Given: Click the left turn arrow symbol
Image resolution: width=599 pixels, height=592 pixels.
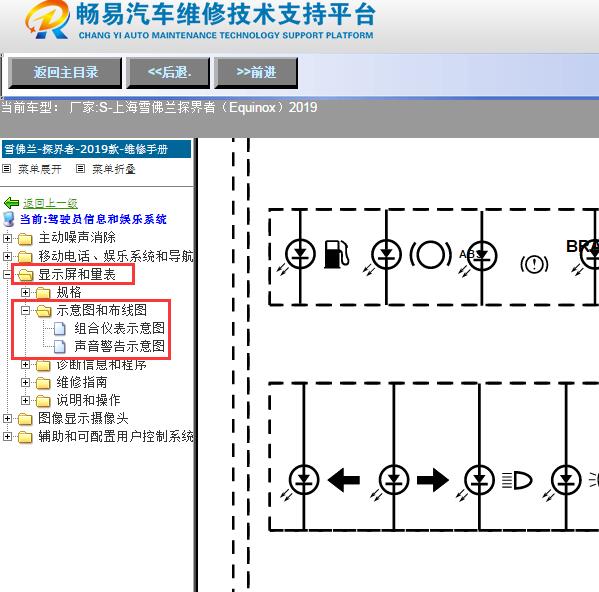Looking at the screenshot, I should 344,480.
